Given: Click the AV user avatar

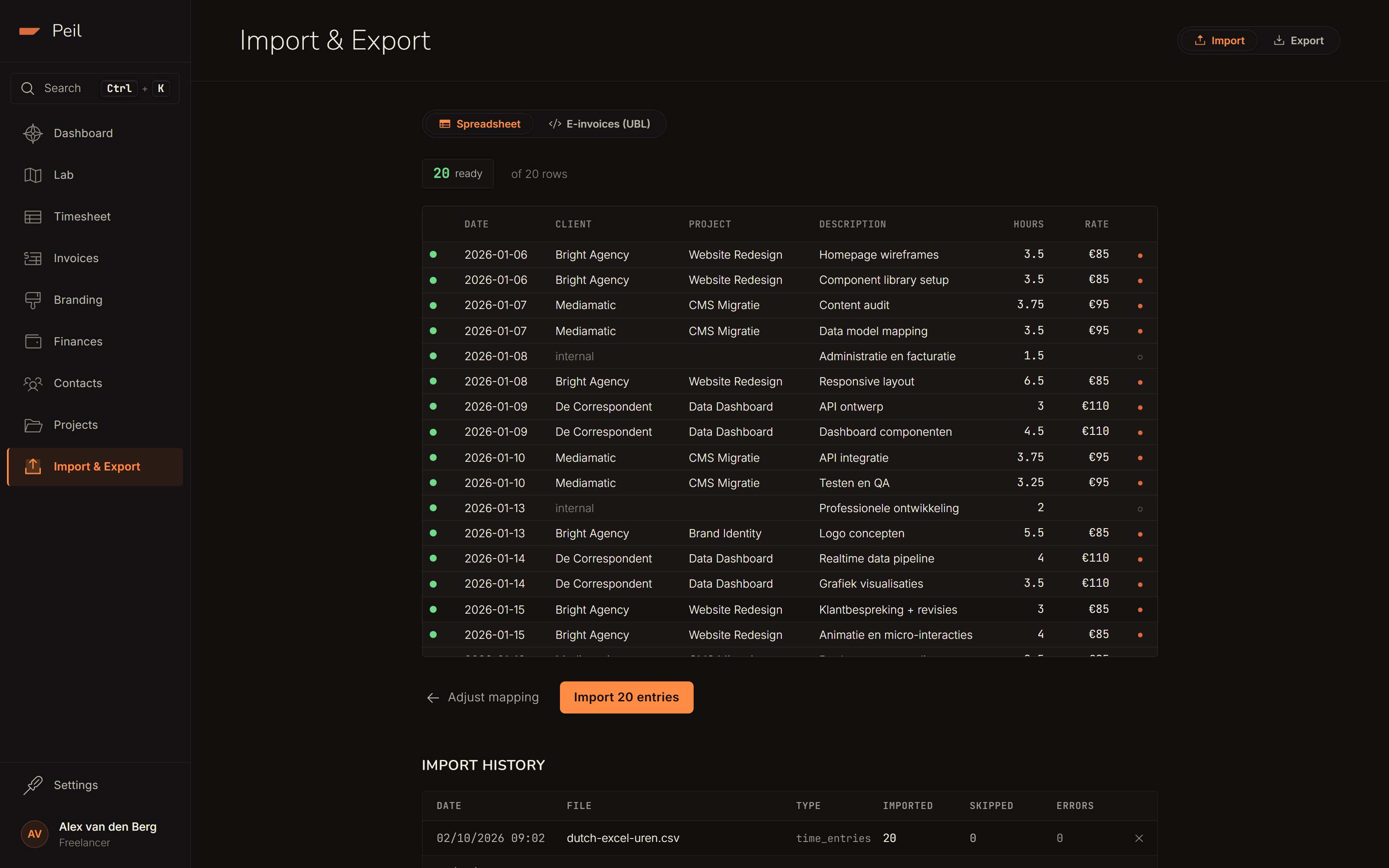Looking at the screenshot, I should [x=34, y=834].
